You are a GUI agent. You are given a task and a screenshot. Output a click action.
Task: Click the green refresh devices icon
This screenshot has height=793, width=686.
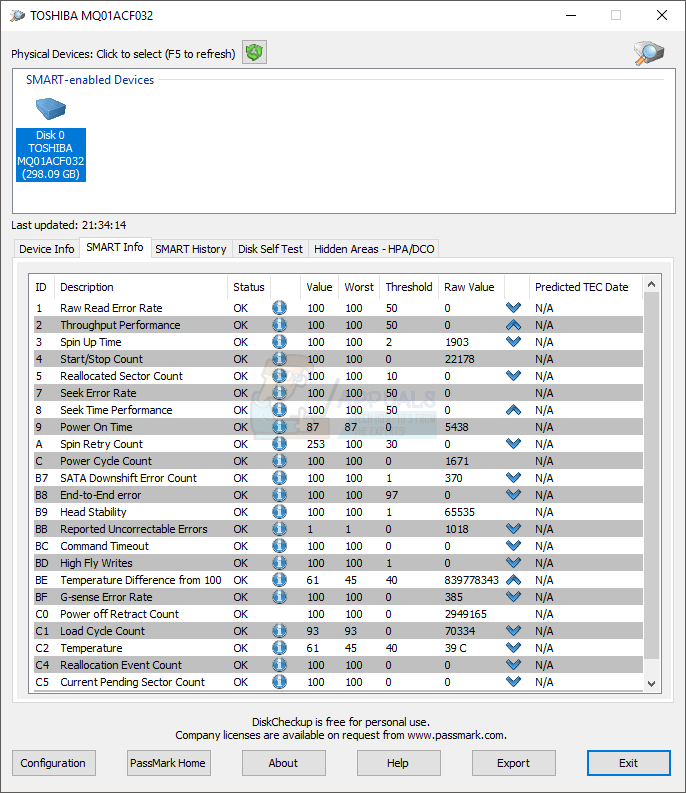tap(254, 52)
